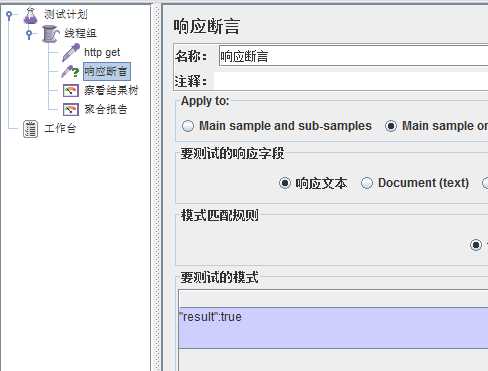Open the 聚合报告 tree item
The width and height of the screenshot is (488, 371).
(x=106, y=109)
